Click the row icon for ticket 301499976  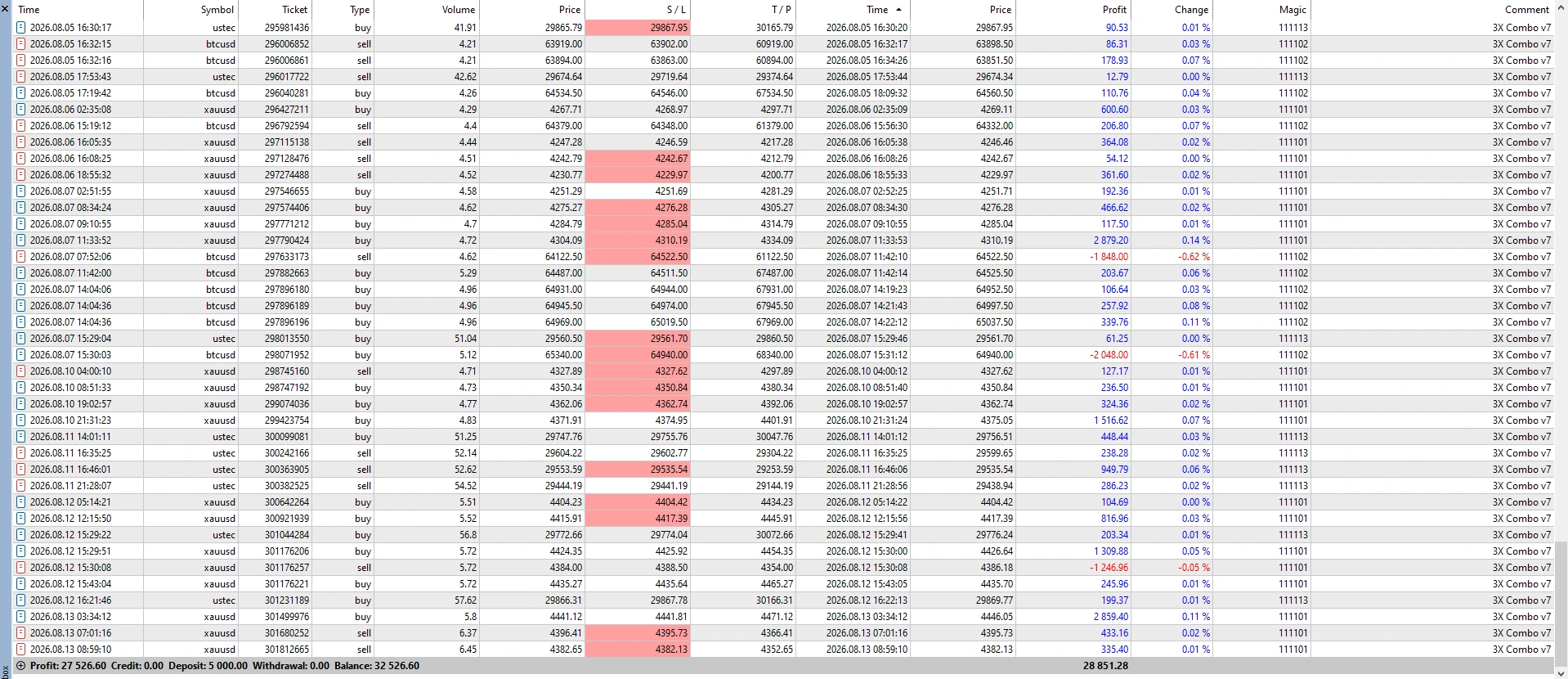point(21,617)
